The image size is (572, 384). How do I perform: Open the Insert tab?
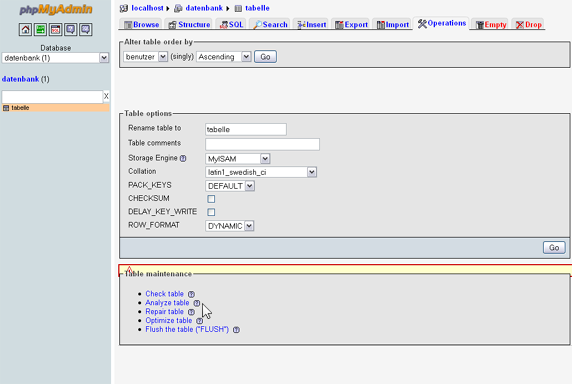(x=311, y=24)
